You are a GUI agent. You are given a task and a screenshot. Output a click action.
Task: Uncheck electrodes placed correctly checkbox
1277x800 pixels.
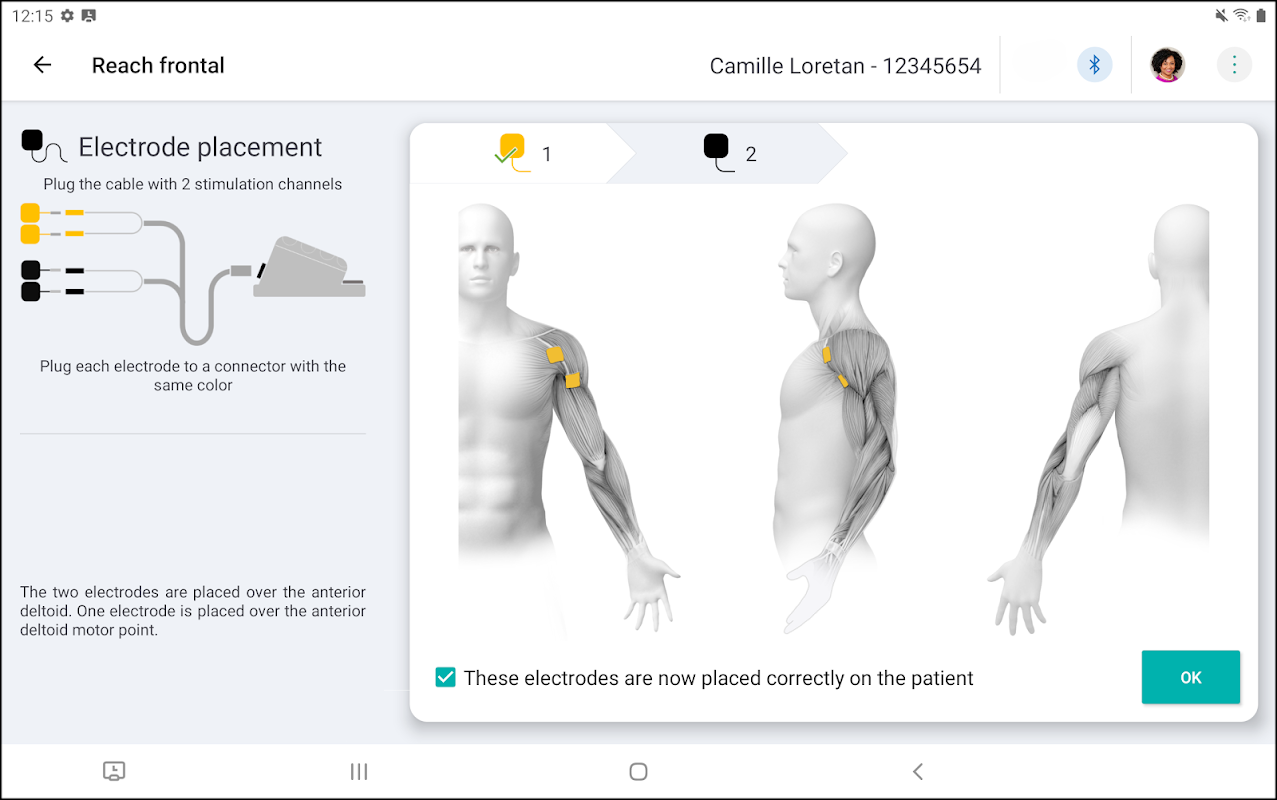[x=446, y=678]
